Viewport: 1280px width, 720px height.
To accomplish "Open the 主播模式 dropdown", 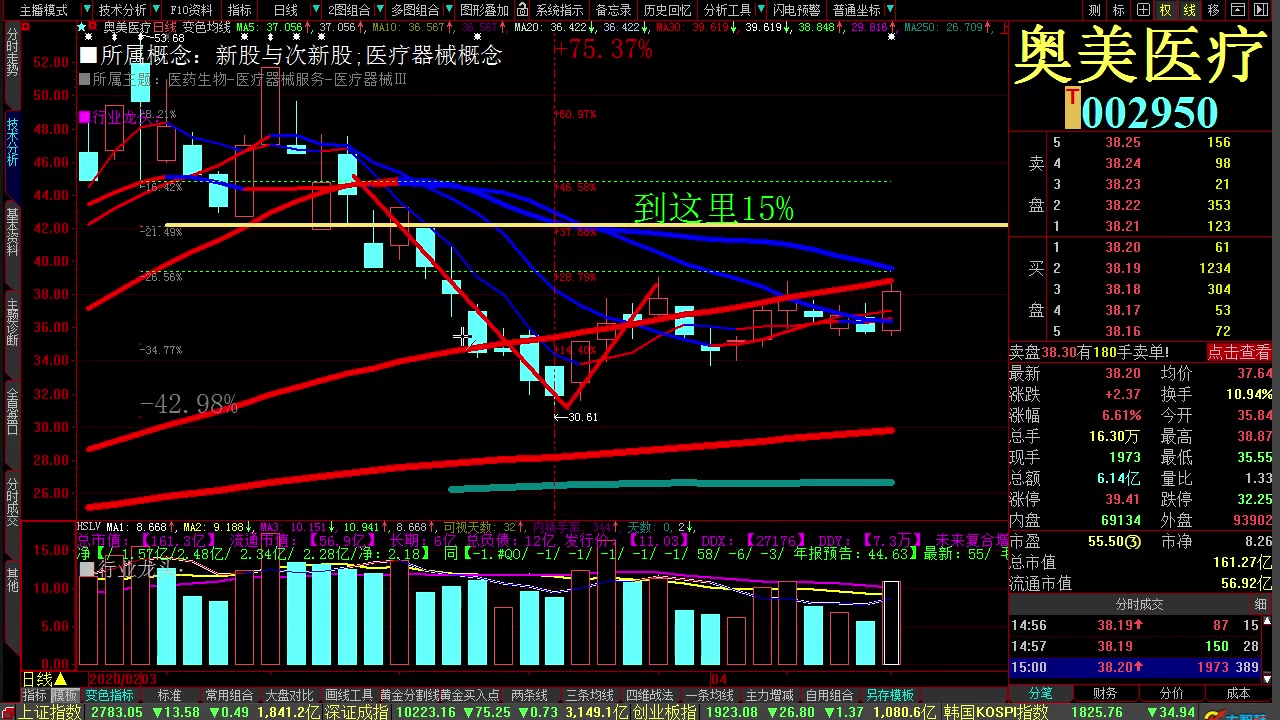I will point(49,10).
